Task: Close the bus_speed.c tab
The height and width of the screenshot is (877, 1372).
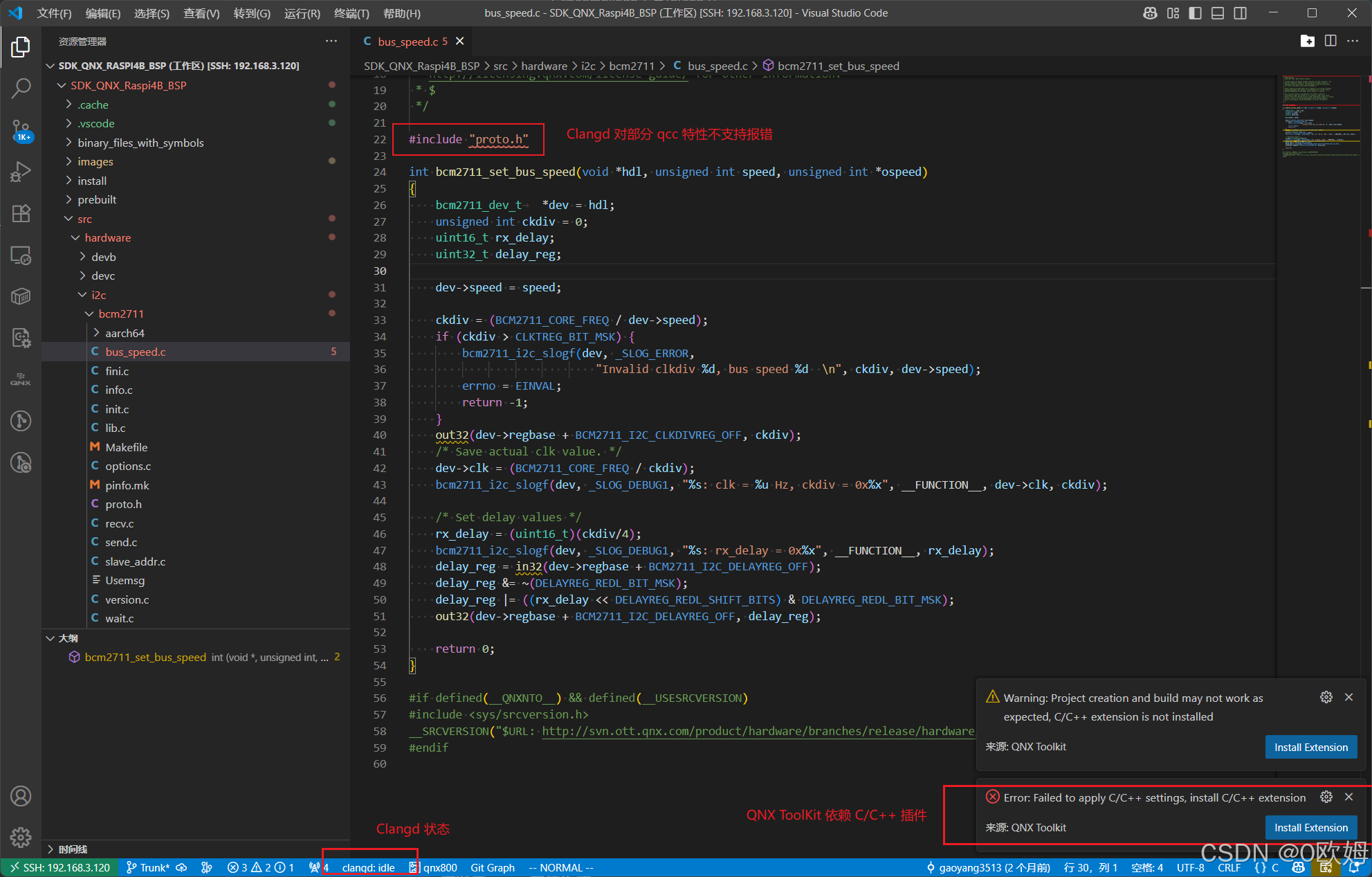Action: (459, 42)
